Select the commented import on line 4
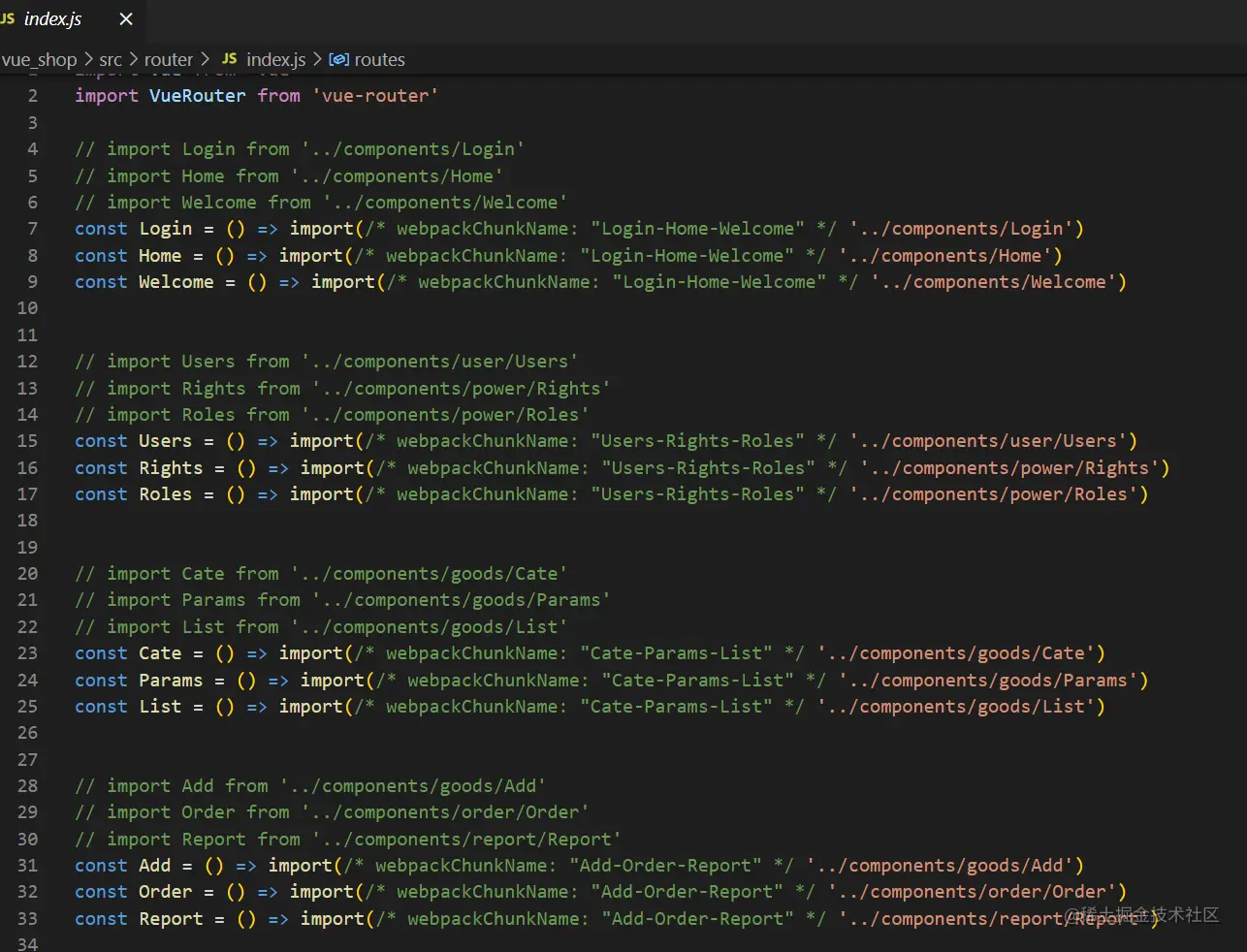Screen dimensions: 1247x952 (299, 148)
